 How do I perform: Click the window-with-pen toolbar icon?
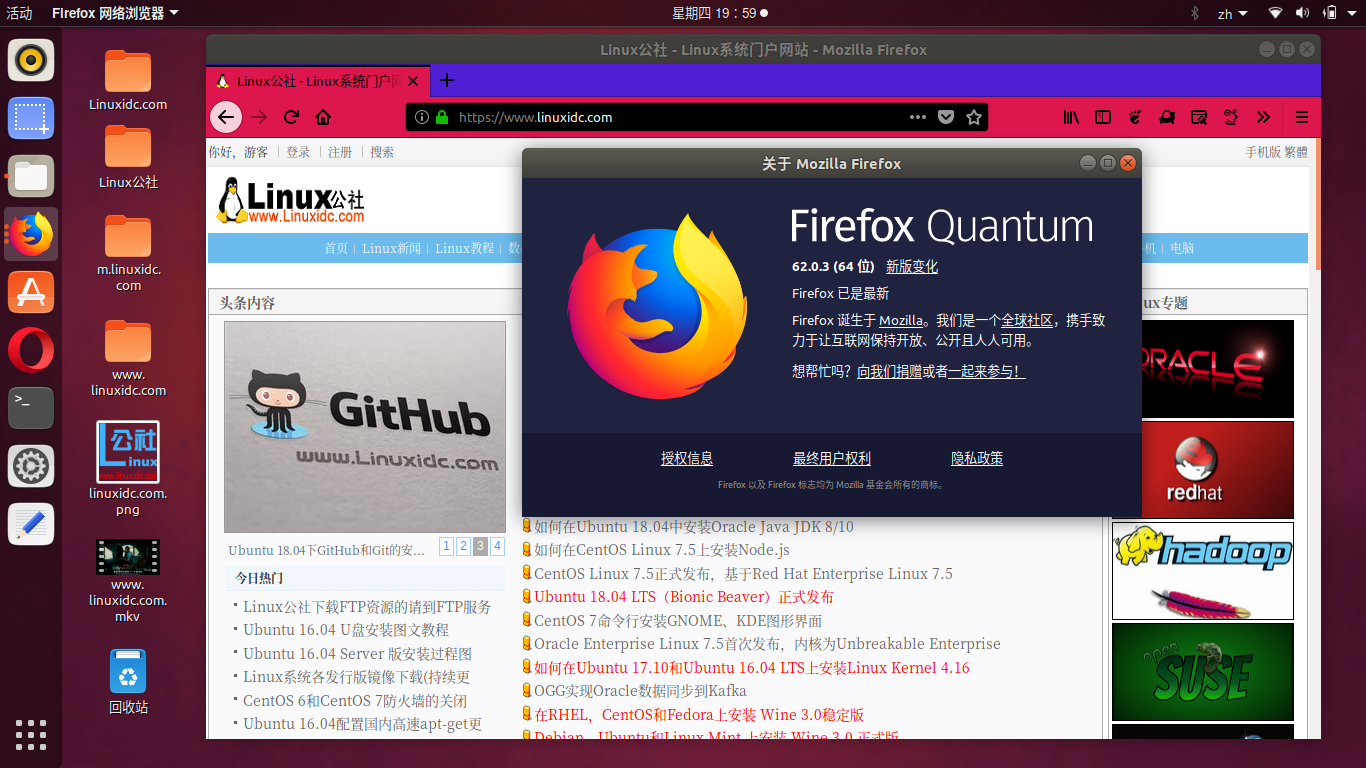click(x=1199, y=117)
